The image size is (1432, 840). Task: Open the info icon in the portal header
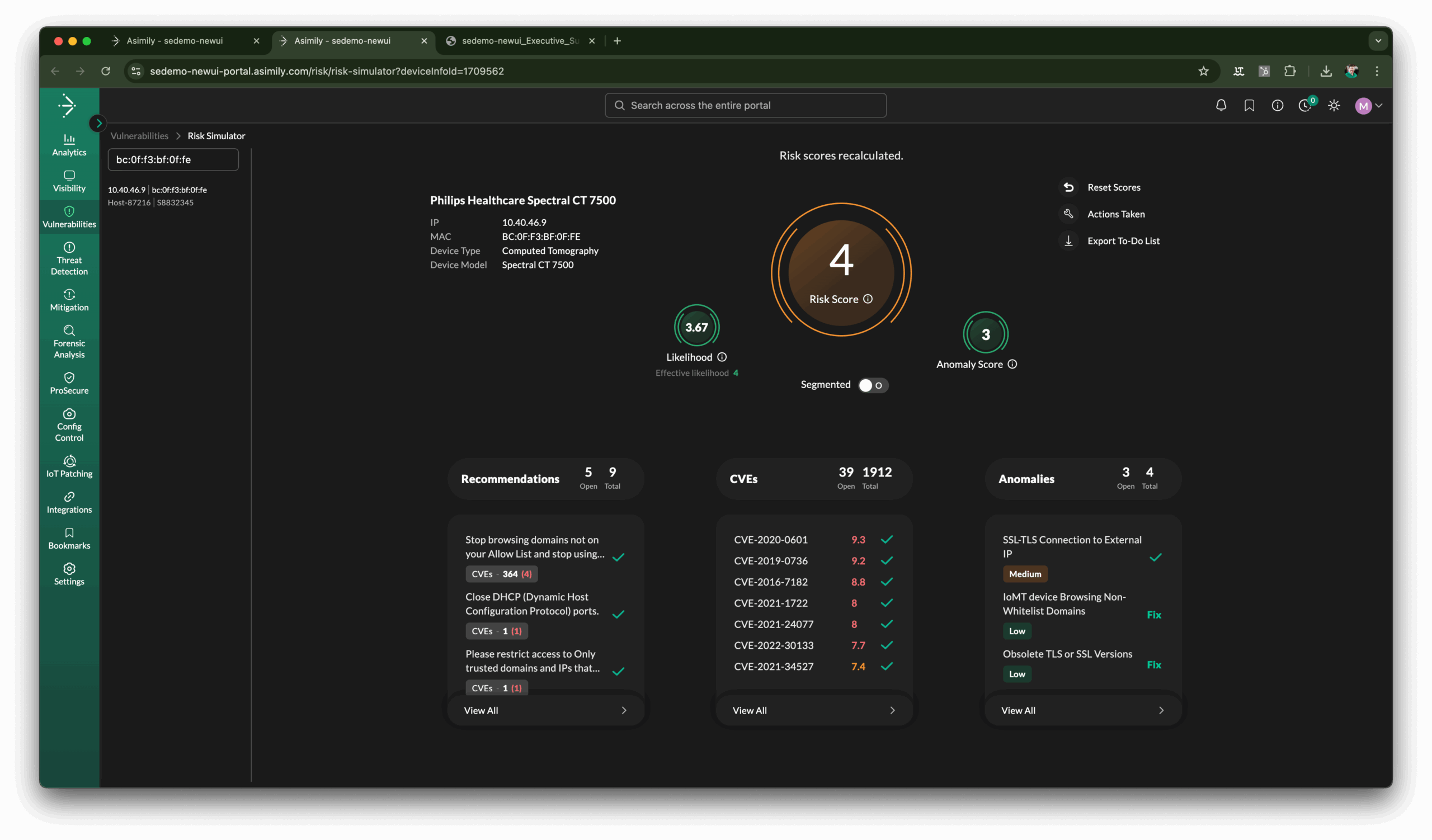pos(1278,106)
